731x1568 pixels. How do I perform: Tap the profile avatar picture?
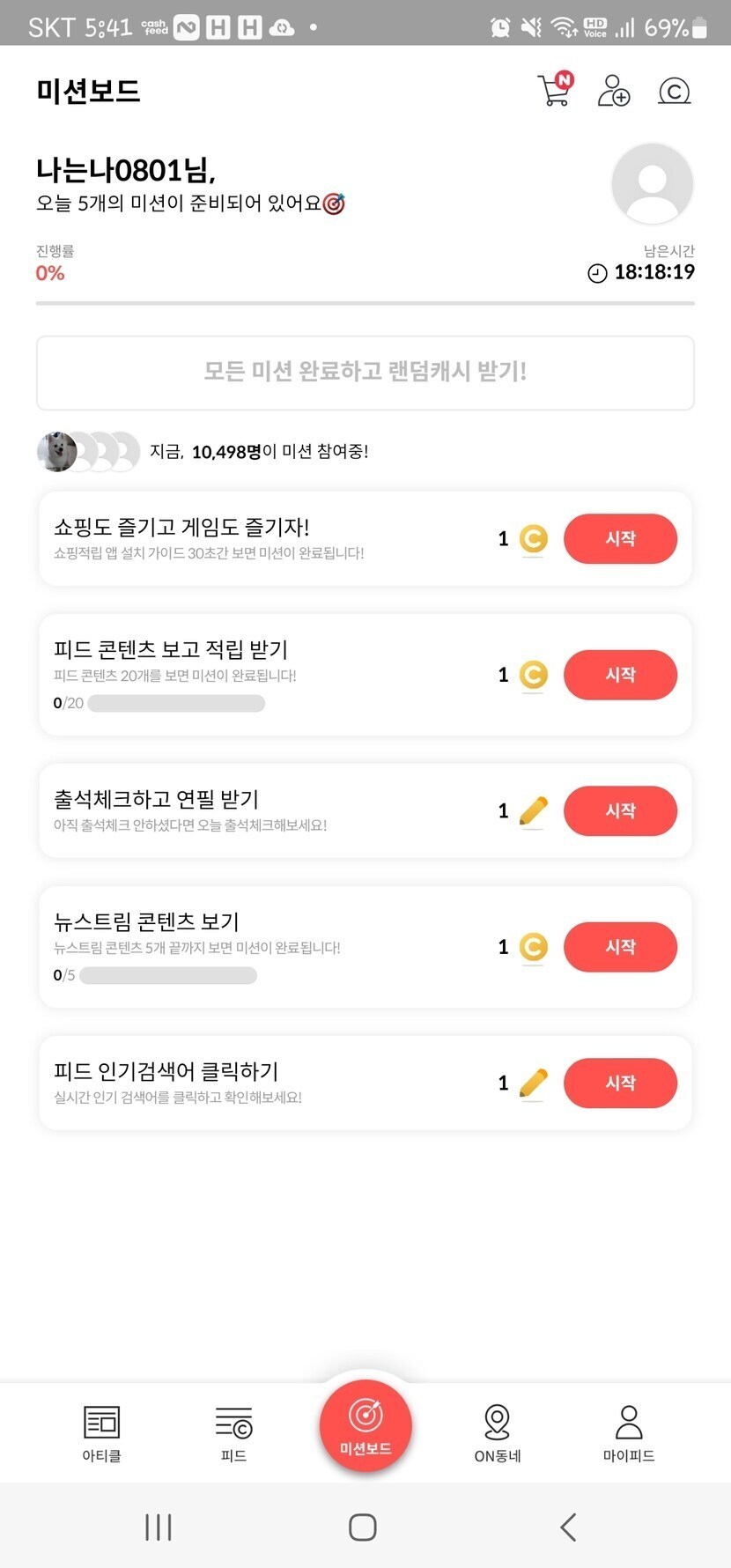(x=652, y=184)
